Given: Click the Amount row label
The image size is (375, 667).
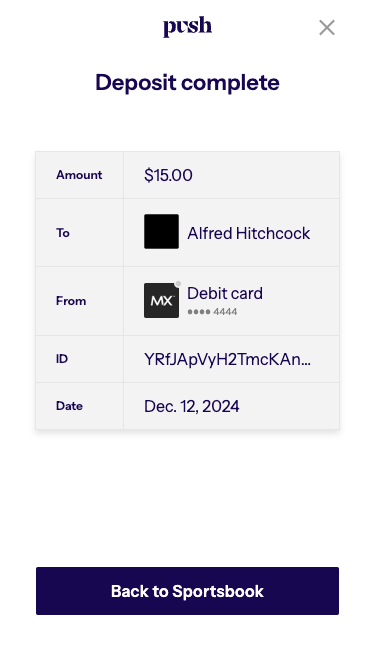Looking at the screenshot, I should click(x=79, y=175).
